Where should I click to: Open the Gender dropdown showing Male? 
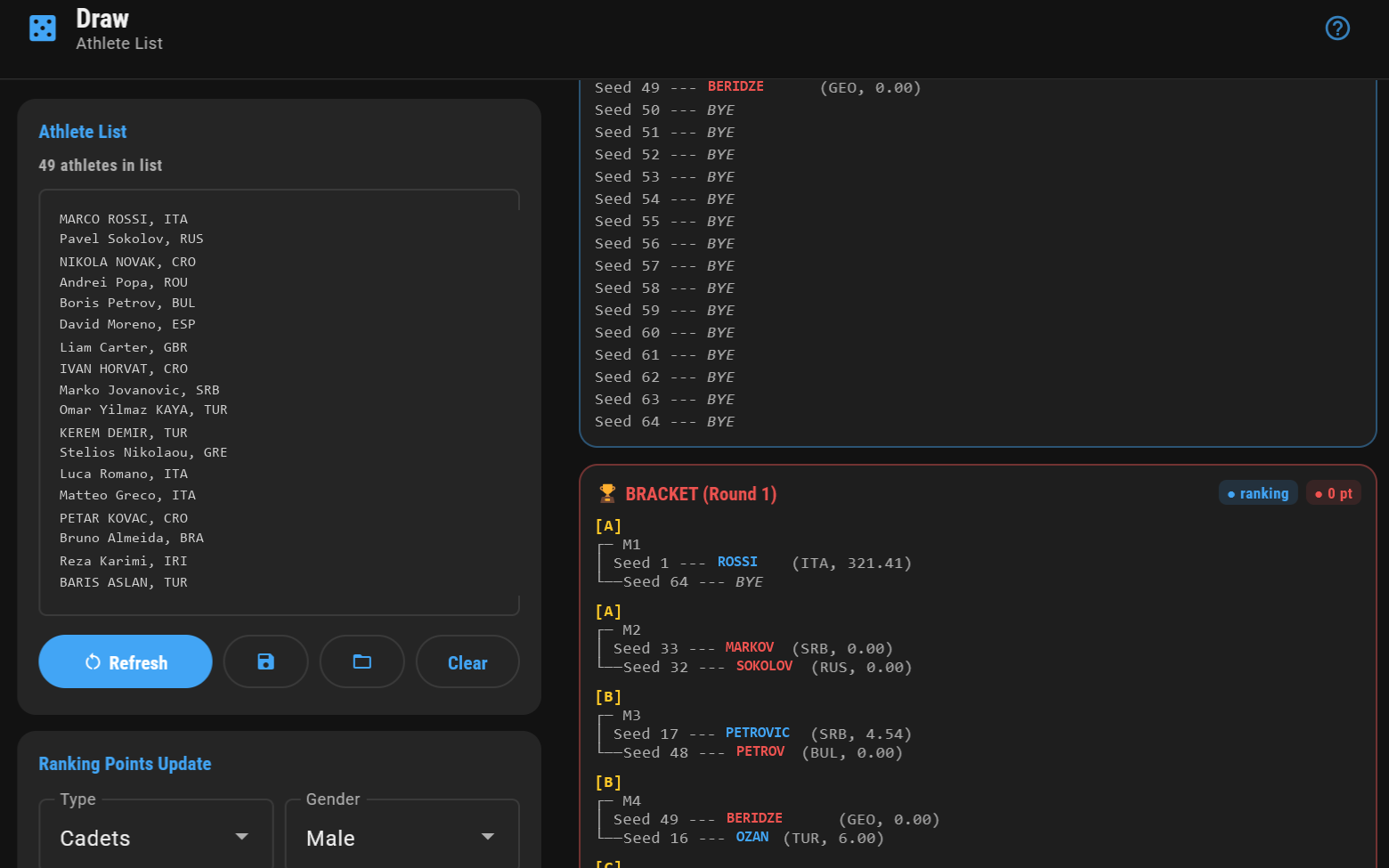pyautogui.click(x=402, y=838)
